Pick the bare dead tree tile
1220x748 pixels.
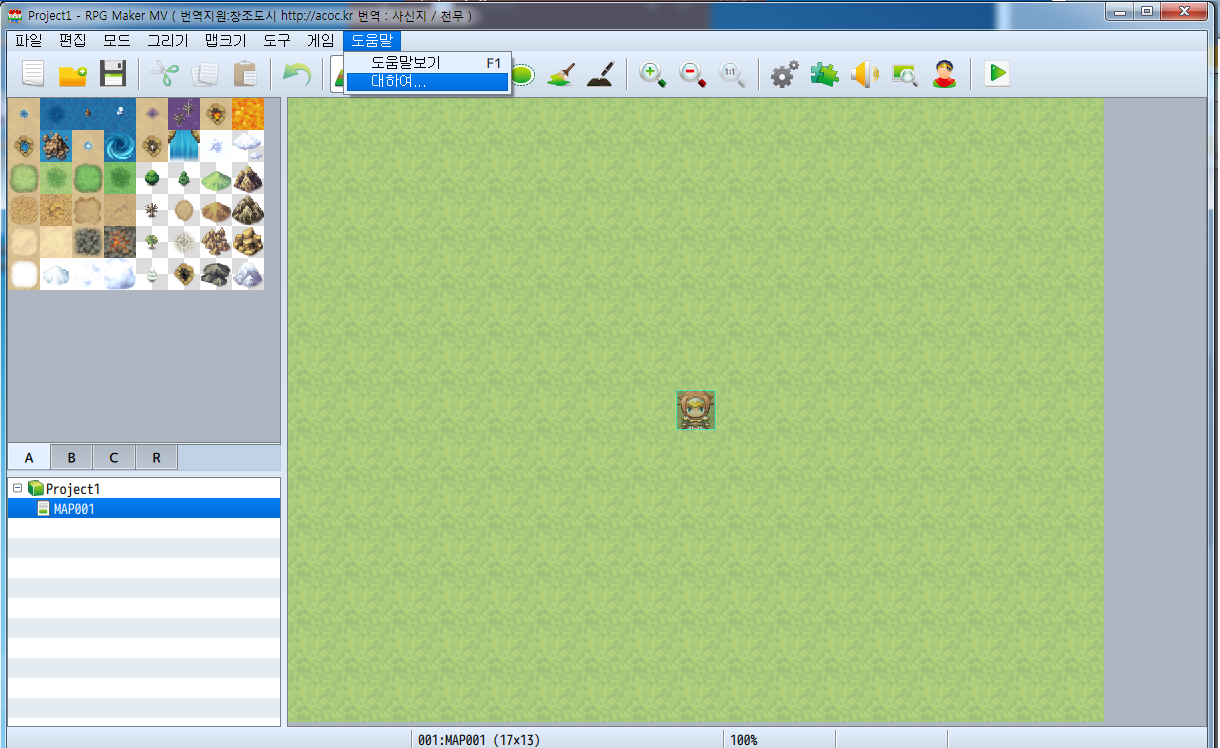[x=152, y=210]
